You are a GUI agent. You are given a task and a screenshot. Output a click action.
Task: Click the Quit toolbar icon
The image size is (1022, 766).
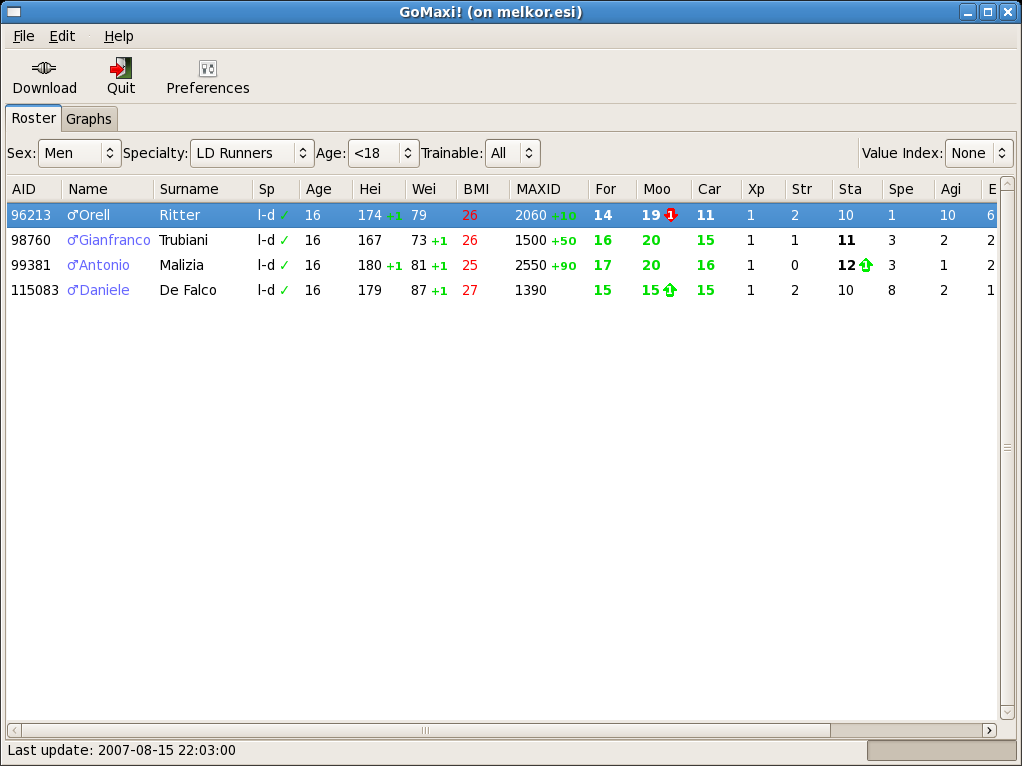tap(121, 69)
